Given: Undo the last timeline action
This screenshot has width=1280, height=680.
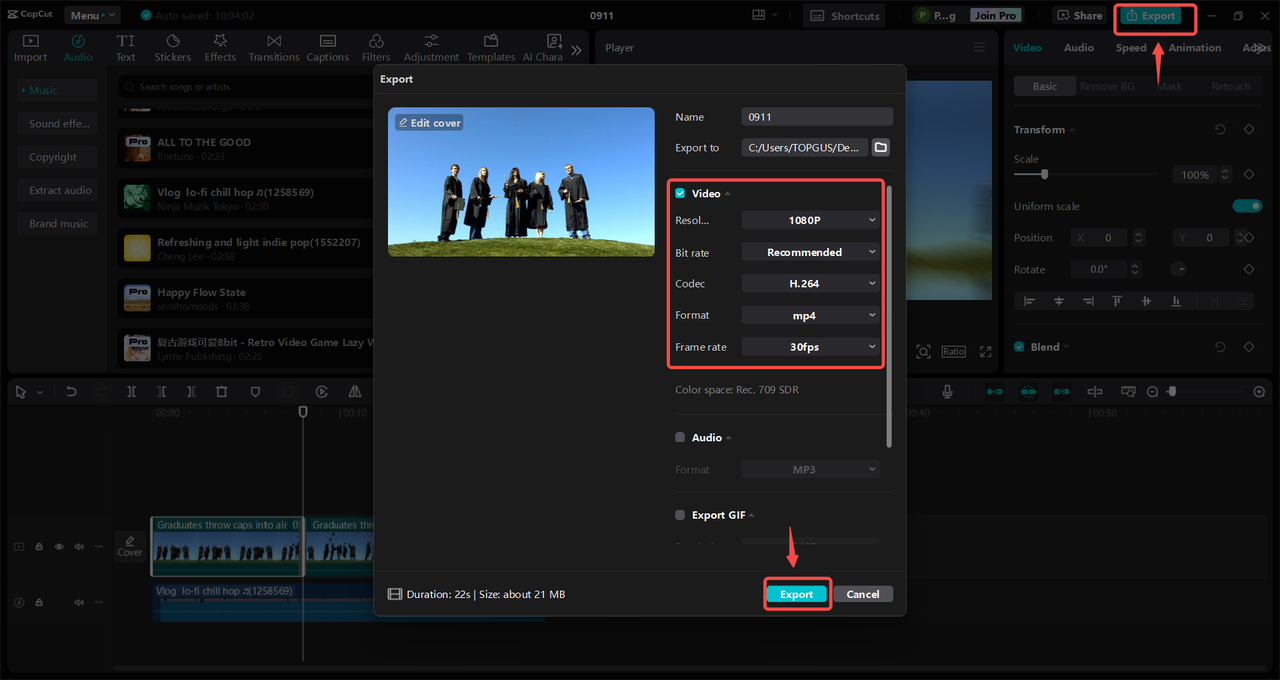Looking at the screenshot, I should [x=71, y=392].
